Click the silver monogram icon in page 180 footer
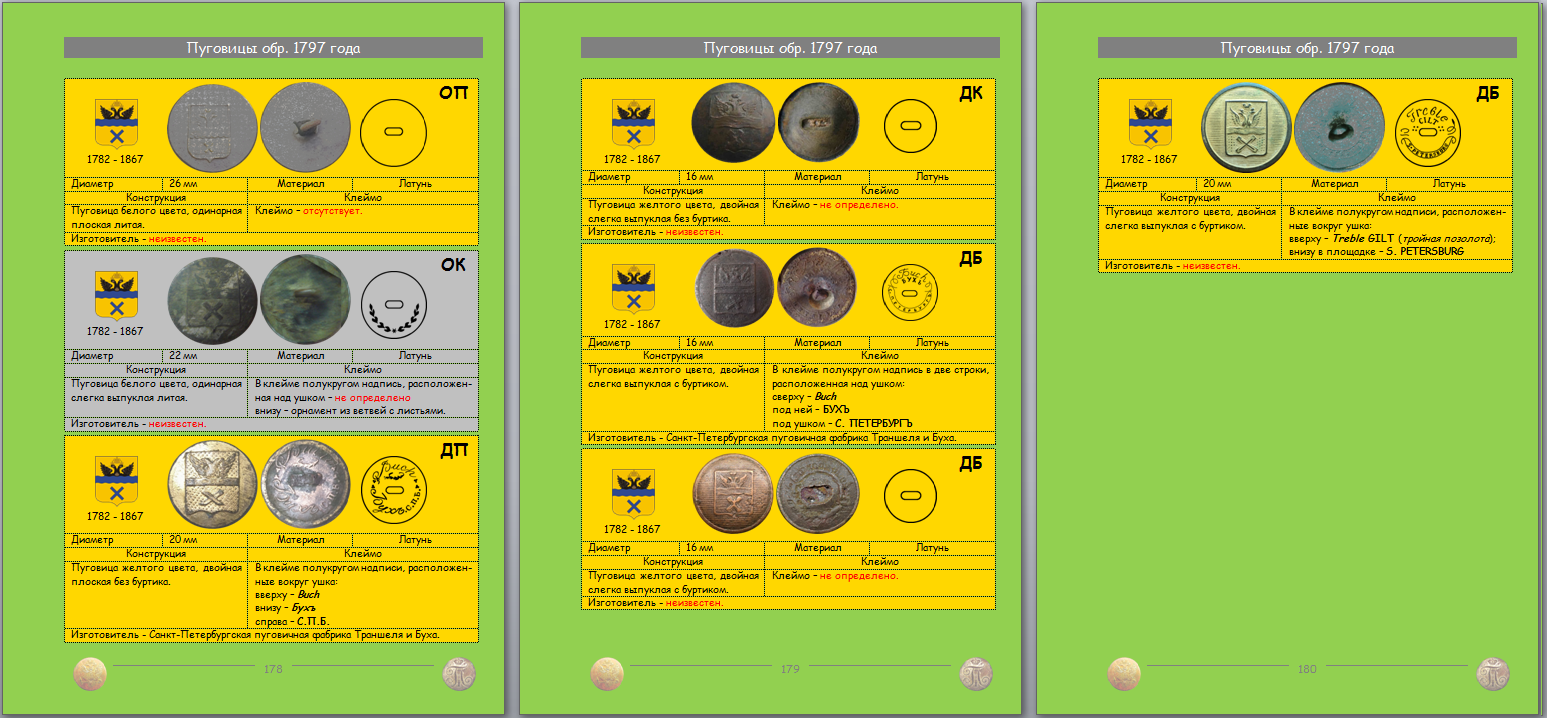Image resolution: width=1547 pixels, height=718 pixels. (1493, 673)
